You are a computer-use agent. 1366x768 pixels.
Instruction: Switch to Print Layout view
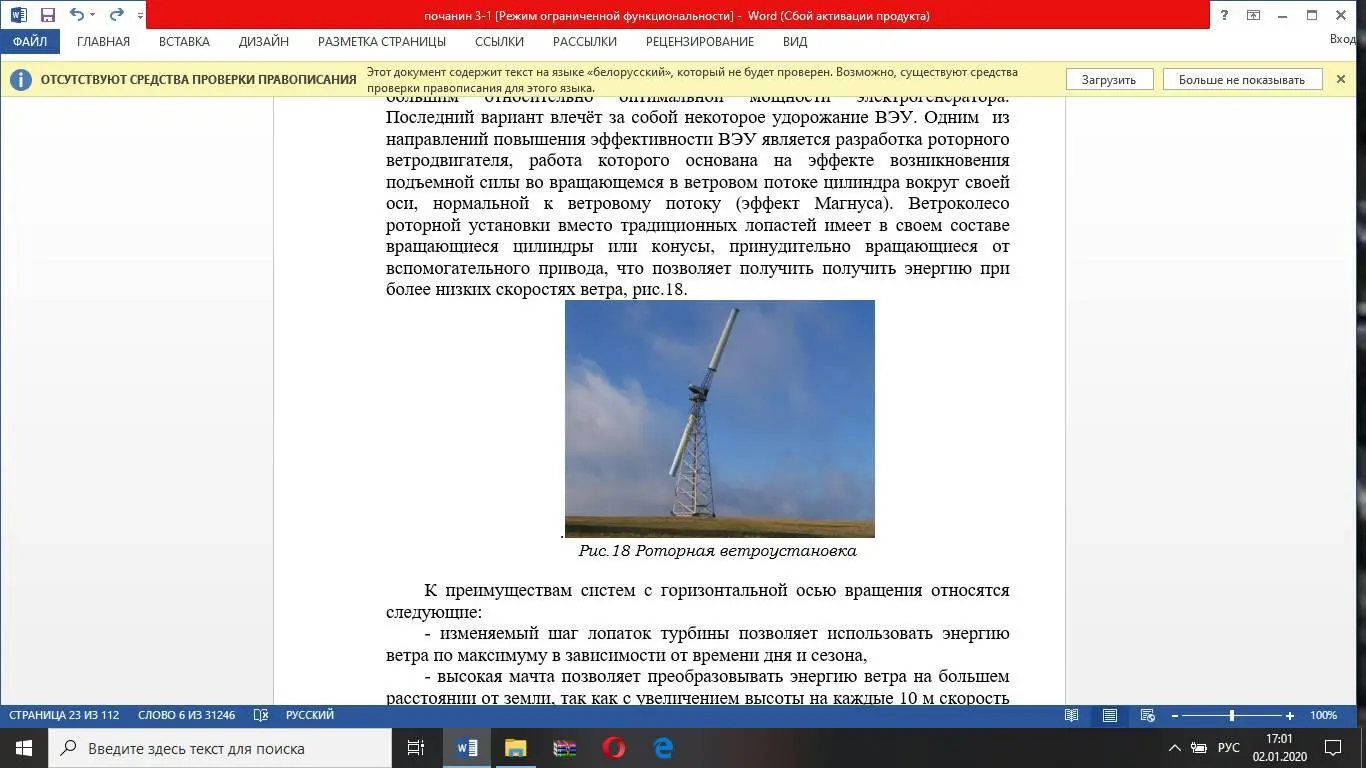click(x=1110, y=716)
